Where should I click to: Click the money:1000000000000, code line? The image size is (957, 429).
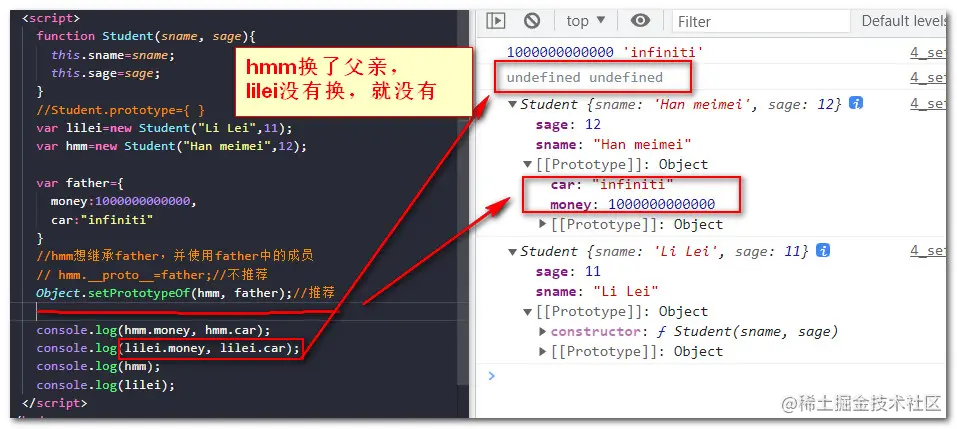(124, 201)
